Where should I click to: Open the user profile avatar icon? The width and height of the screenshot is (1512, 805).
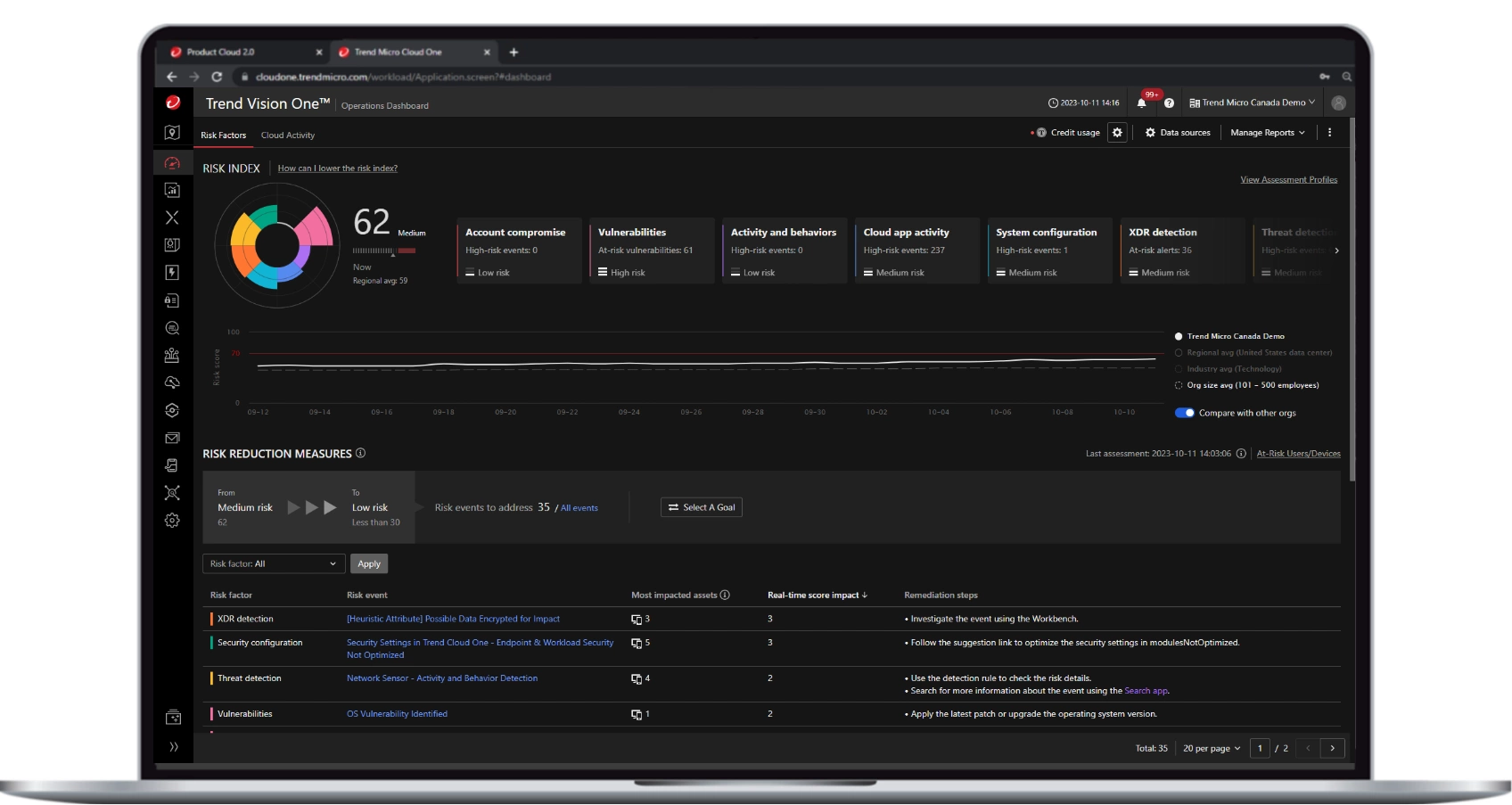(1338, 103)
